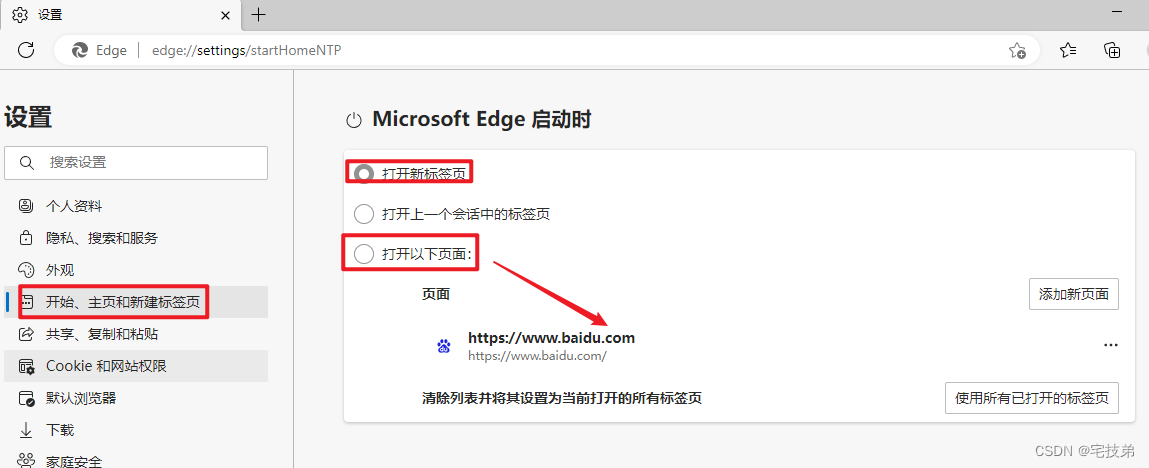Click the 添加新页面 button
1149x468 pixels.
point(1074,294)
